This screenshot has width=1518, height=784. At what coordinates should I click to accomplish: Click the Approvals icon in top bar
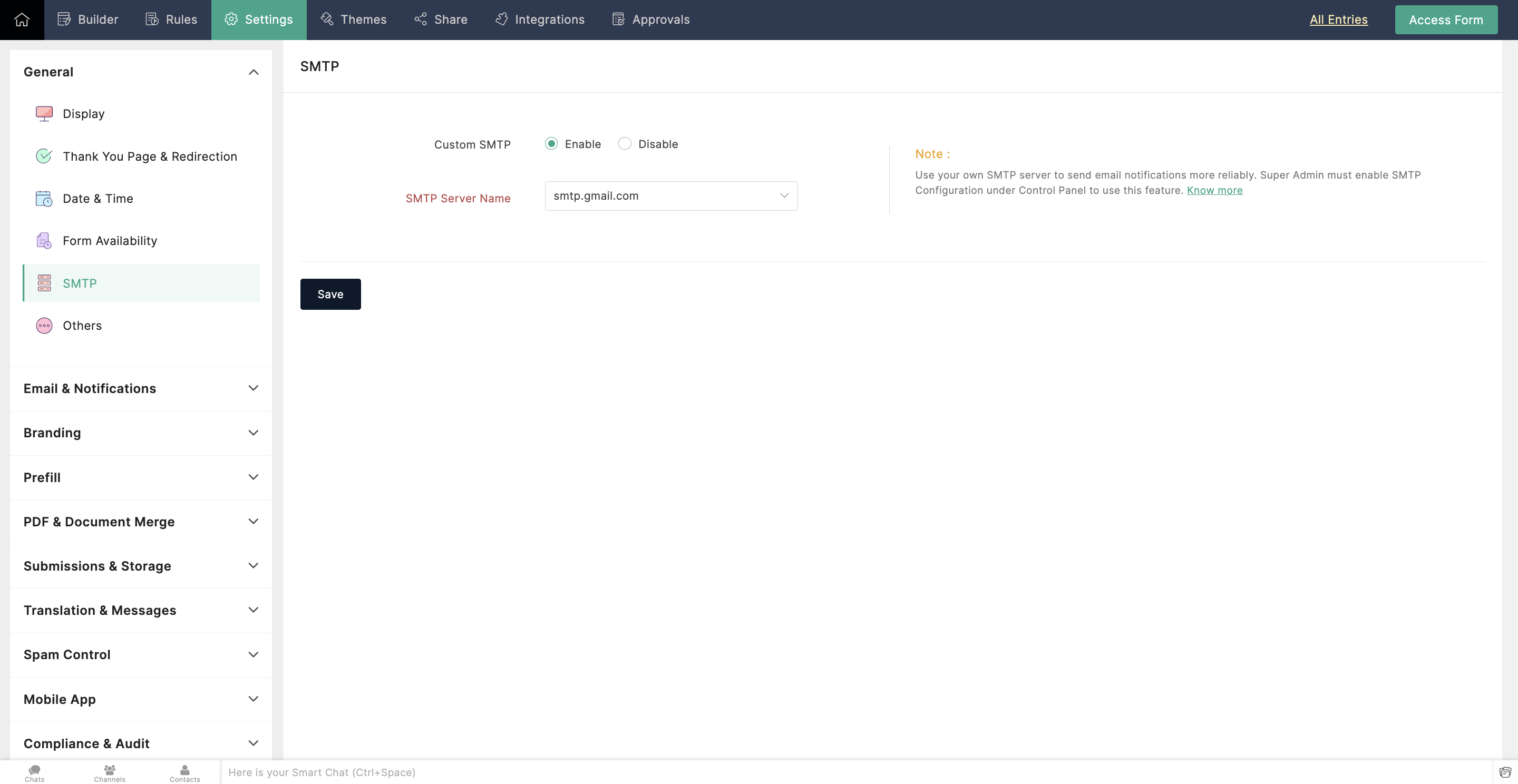[619, 19]
